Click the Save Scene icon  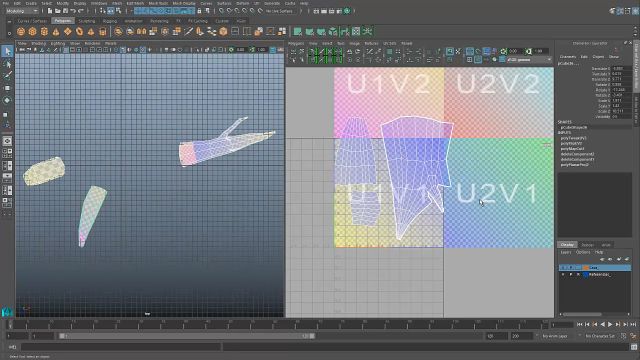pyautogui.click(x=65, y=11)
